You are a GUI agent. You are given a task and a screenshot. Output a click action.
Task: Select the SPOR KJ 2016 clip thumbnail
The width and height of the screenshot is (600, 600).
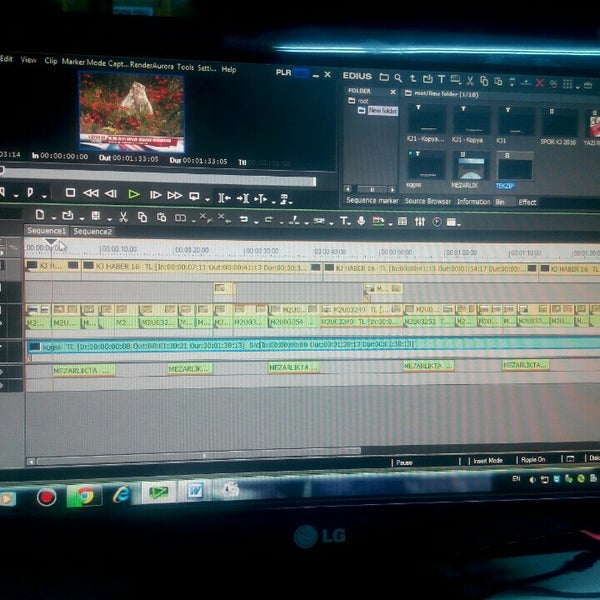coord(559,123)
